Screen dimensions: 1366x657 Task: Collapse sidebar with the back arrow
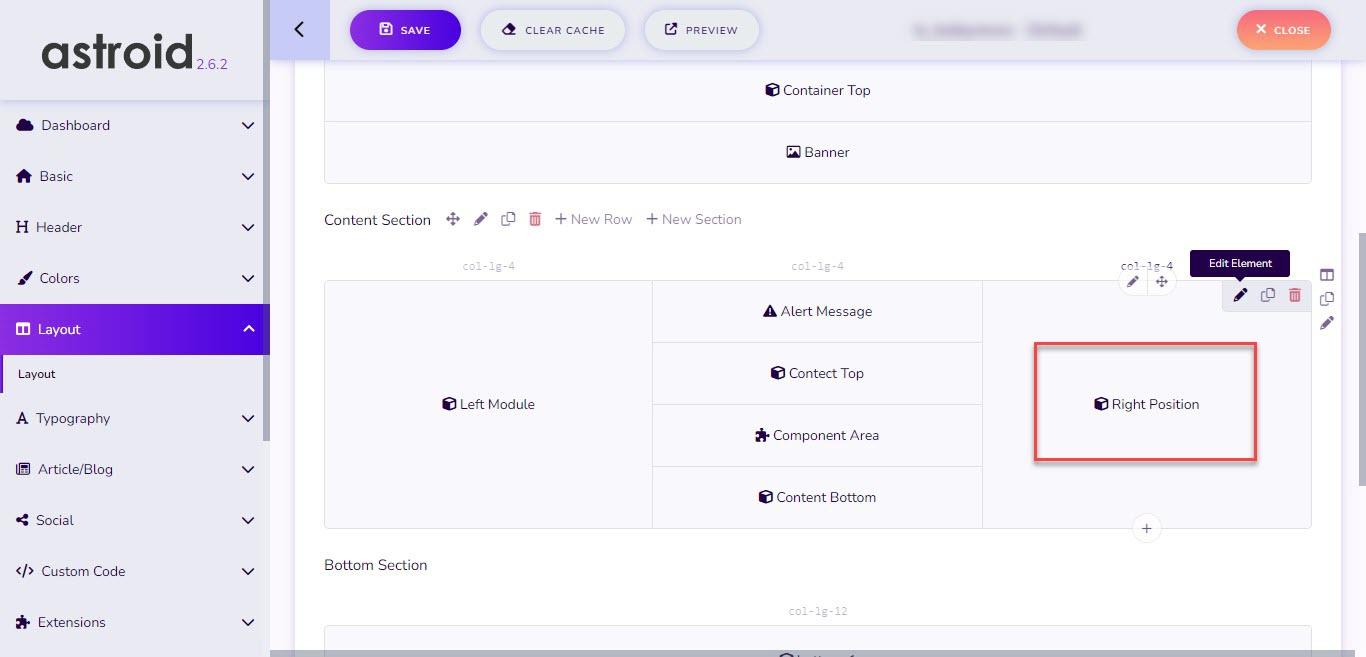pos(299,30)
